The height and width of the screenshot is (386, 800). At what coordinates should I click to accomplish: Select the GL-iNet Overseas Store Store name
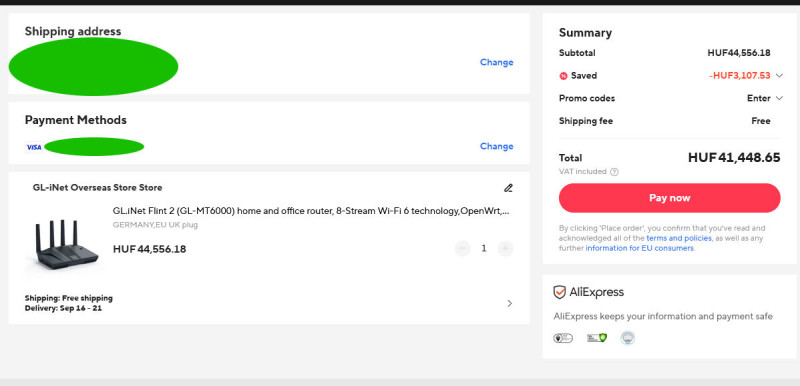[97, 188]
